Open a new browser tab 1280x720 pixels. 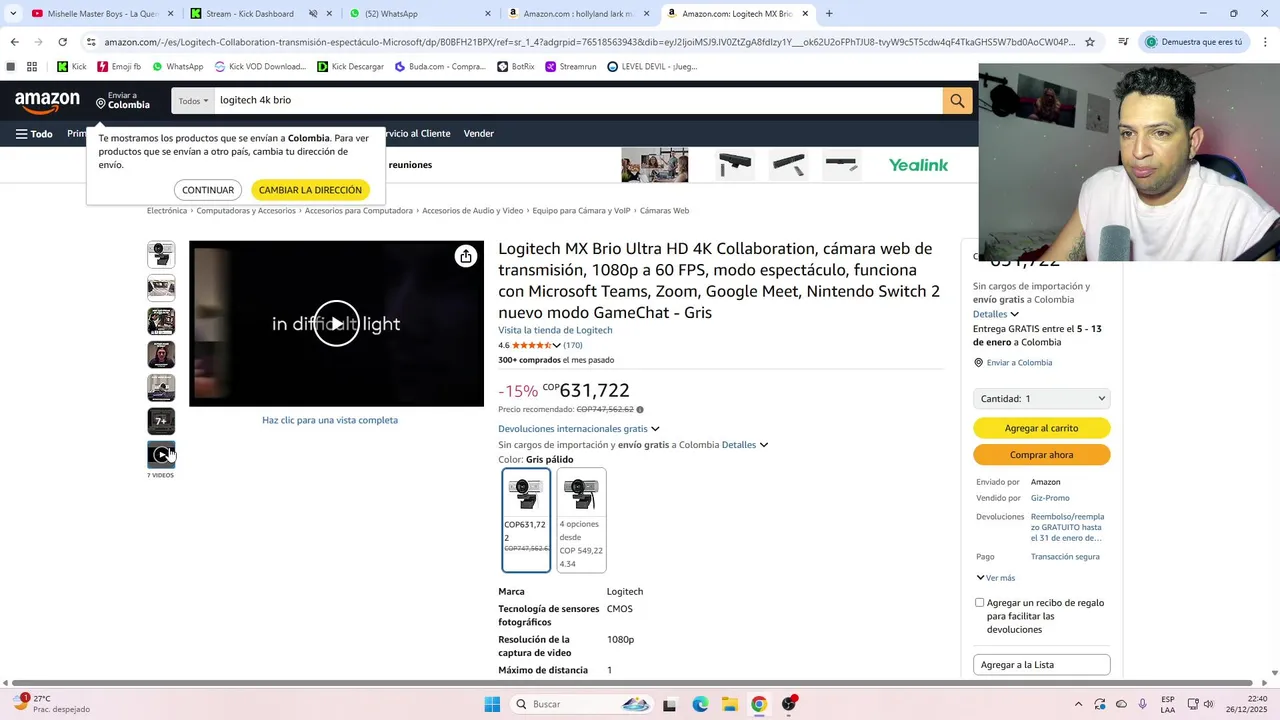coord(829,14)
